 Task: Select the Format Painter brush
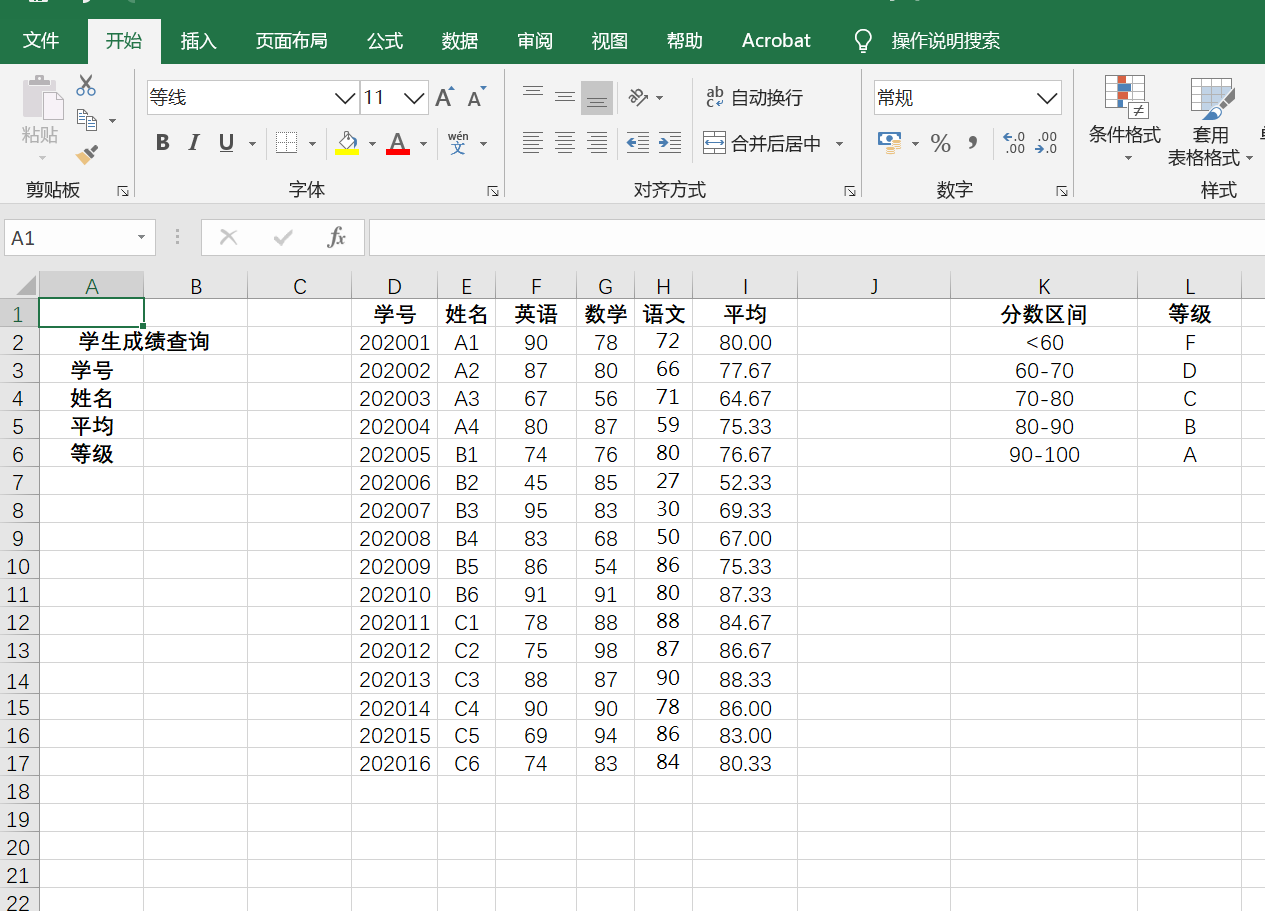pos(87,154)
